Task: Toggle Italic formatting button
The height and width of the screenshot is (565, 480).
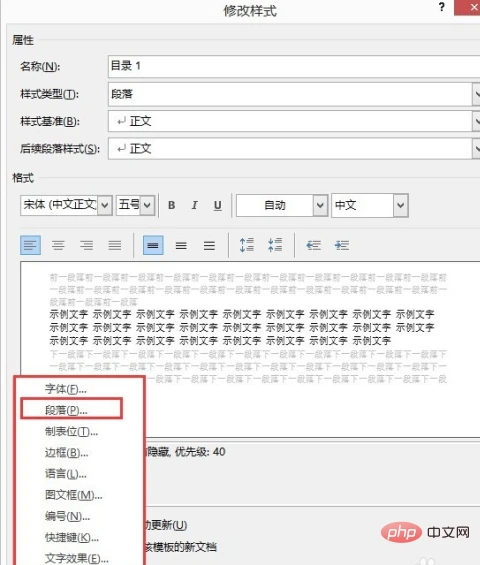Action: coord(195,205)
